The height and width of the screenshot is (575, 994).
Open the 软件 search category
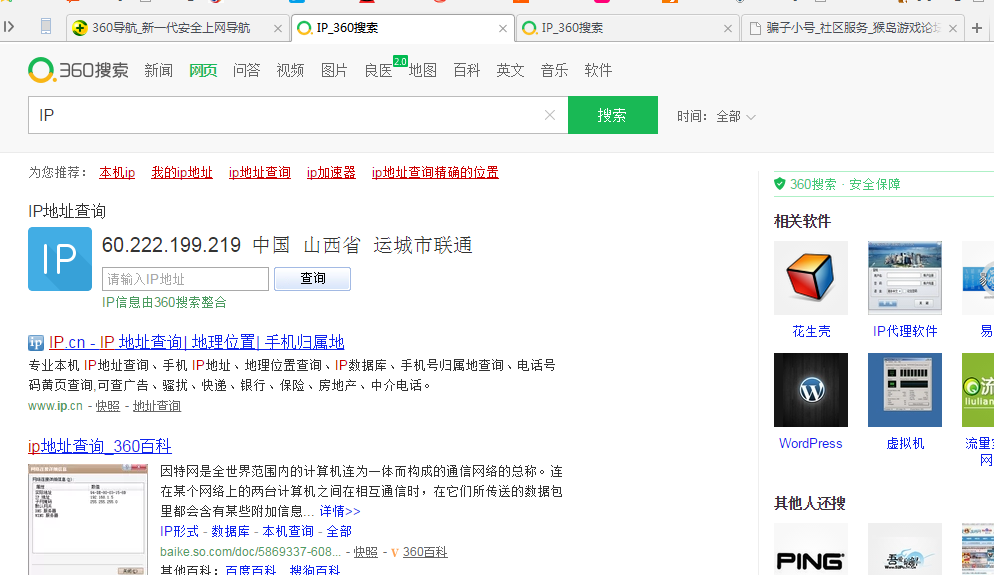tap(598, 70)
